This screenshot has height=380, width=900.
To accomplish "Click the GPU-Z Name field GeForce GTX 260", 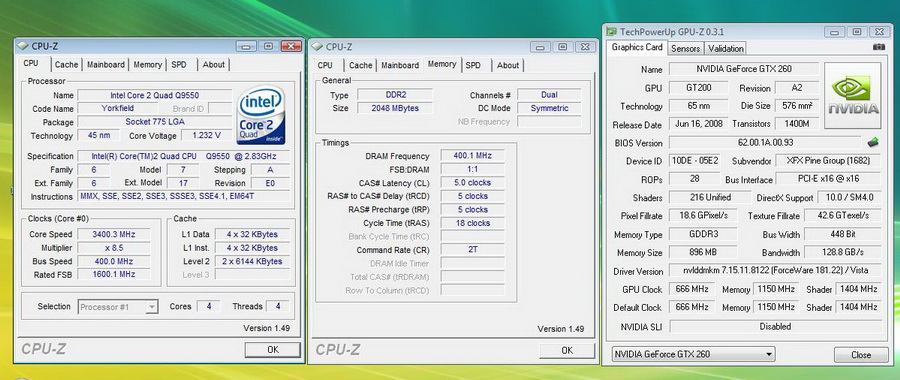I will tap(744, 69).
